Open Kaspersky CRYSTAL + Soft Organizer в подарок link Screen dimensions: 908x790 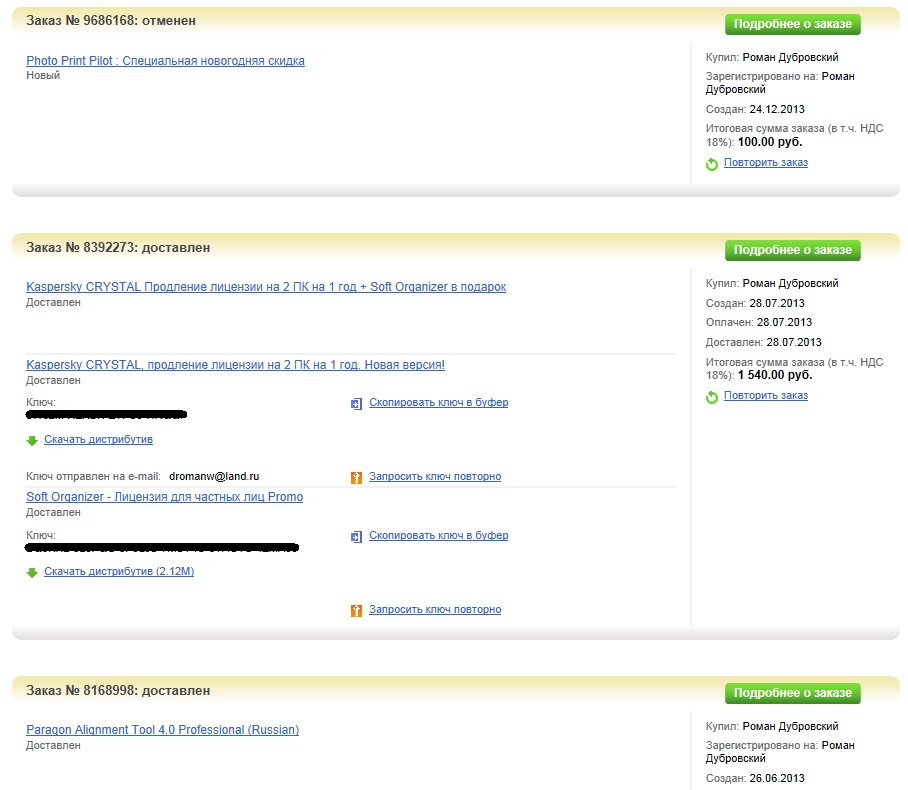click(266, 287)
